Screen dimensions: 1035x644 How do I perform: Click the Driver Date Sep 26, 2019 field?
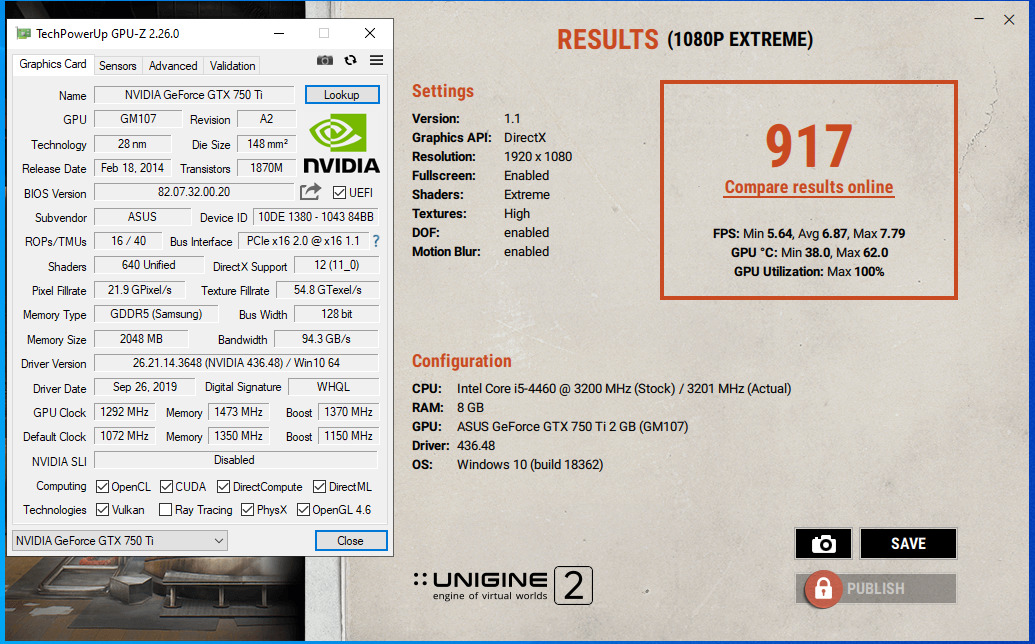point(145,387)
